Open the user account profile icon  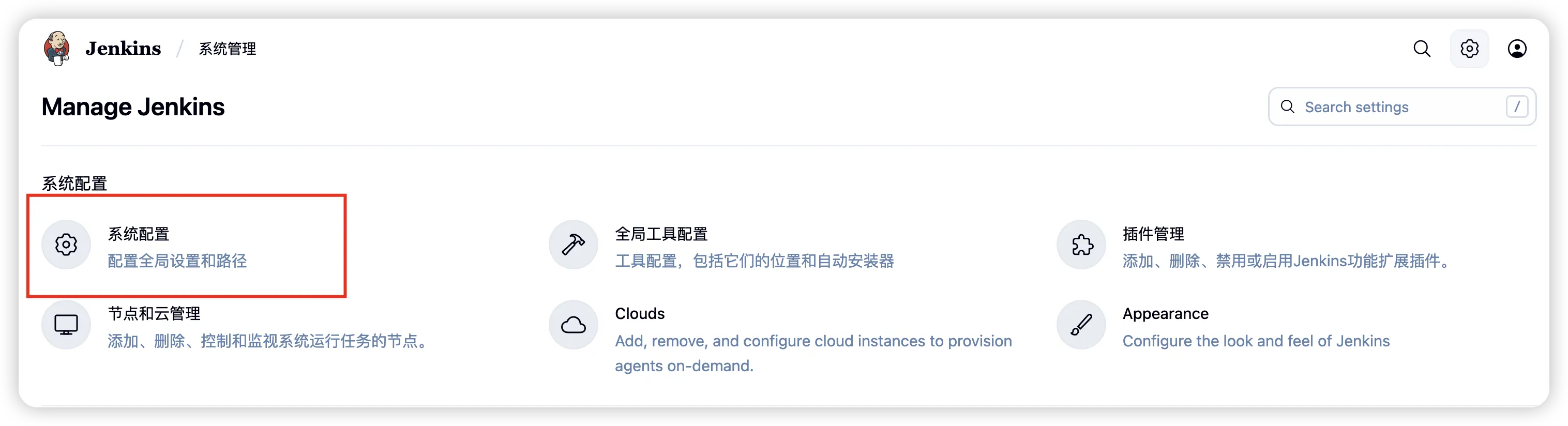pyautogui.click(x=1517, y=49)
